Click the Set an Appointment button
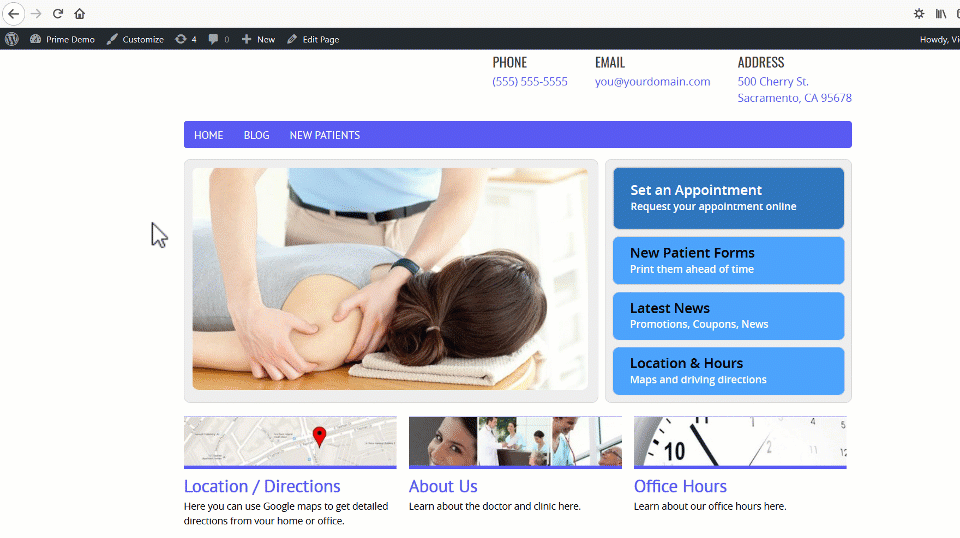 pos(729,198)
